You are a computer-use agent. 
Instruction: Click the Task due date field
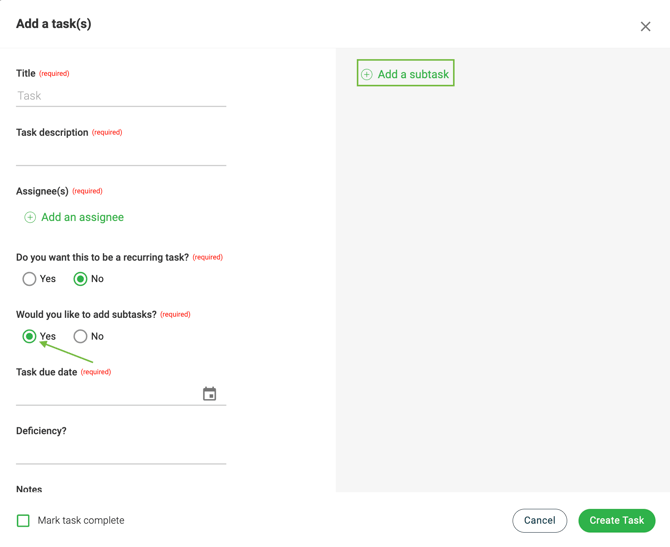click(x=121, y=394)
